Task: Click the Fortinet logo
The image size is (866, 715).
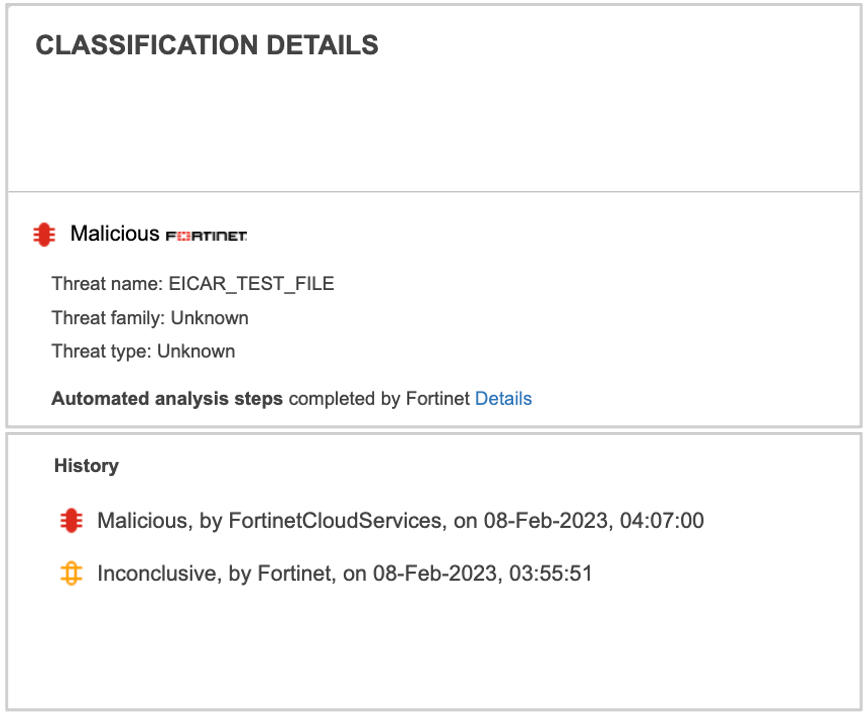Action: pyautogui.click(x=207, y=236)
